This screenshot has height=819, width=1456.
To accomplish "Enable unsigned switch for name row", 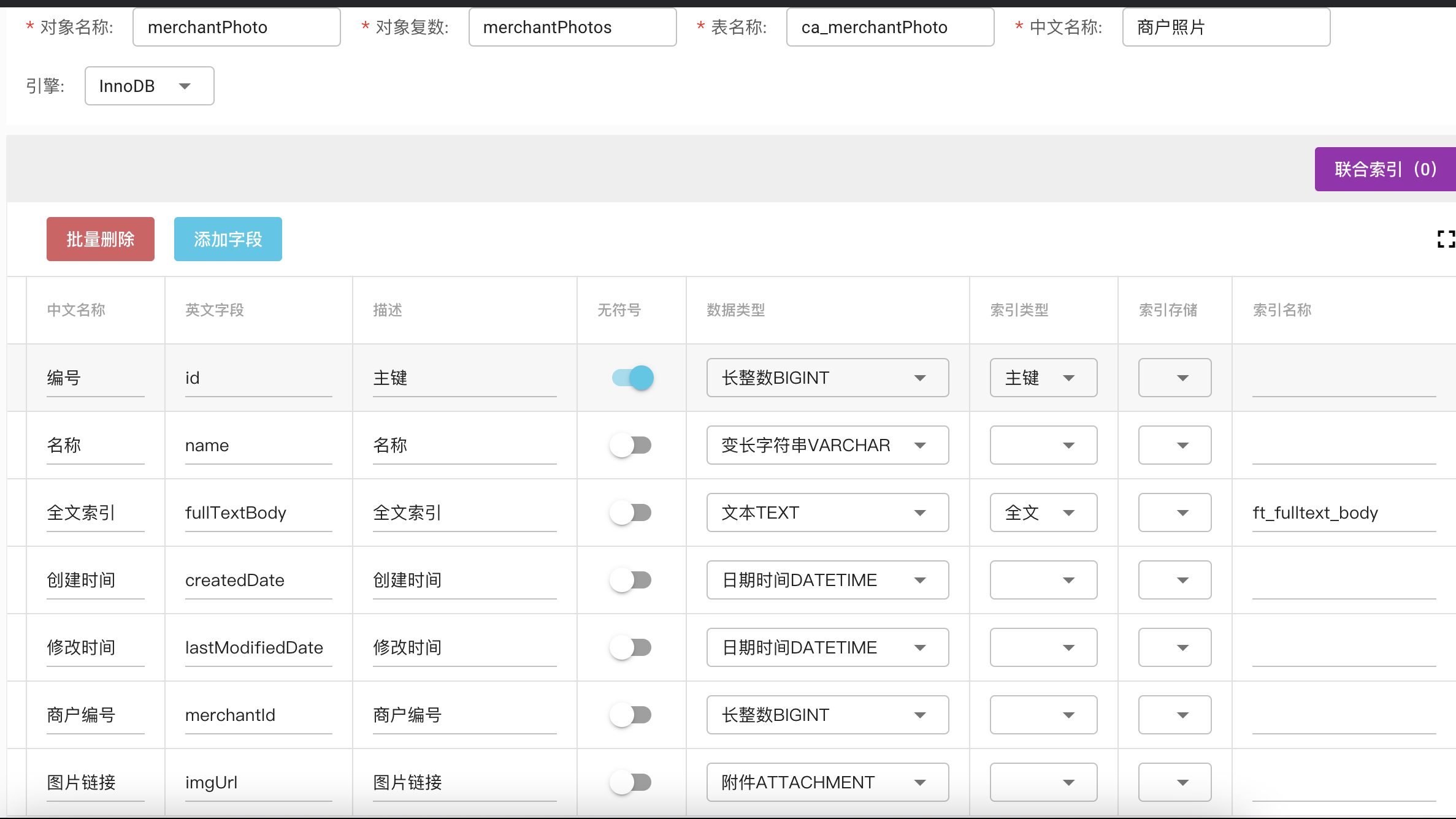I will [x=631, y=445].
